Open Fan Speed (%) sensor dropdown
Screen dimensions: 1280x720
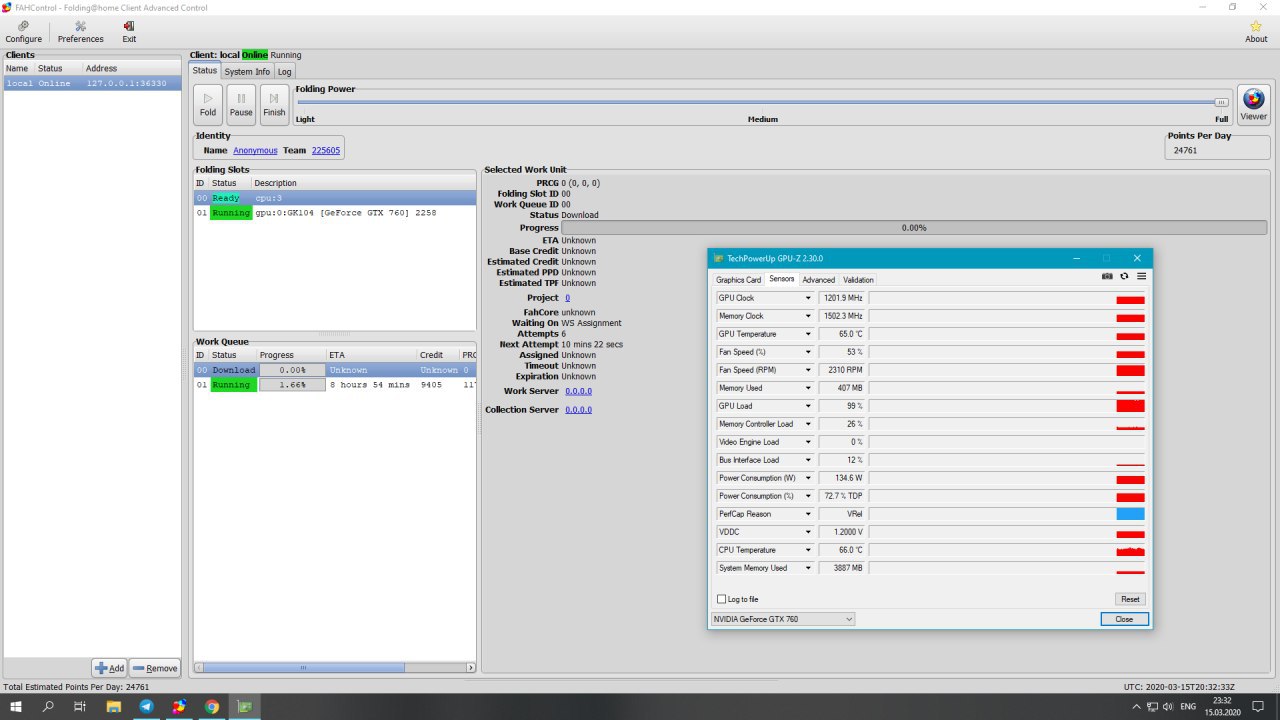[808, 352]
